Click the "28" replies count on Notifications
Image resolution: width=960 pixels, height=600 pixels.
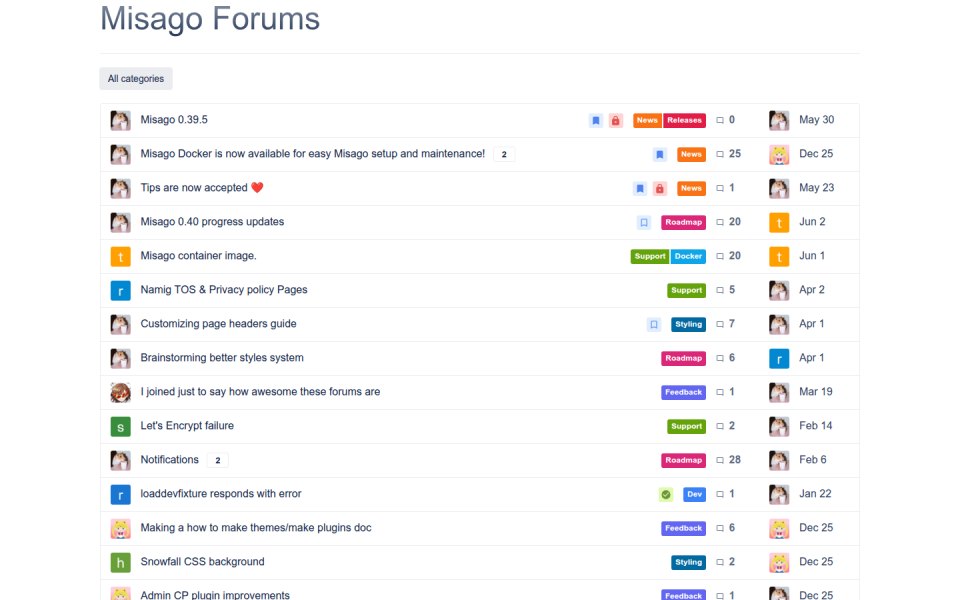tap(729, 459)
